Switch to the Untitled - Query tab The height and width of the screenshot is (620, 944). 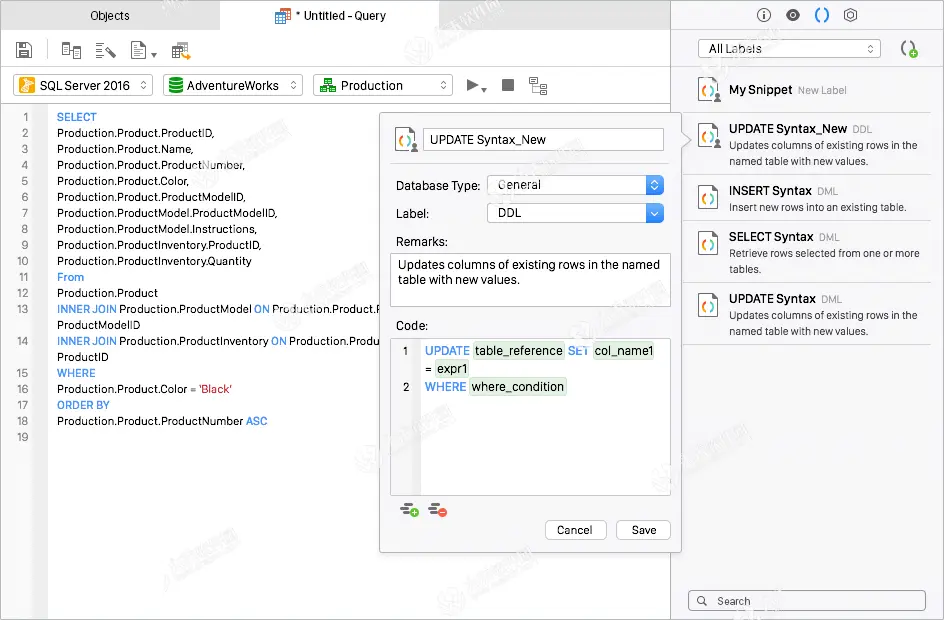click(330, 16)
